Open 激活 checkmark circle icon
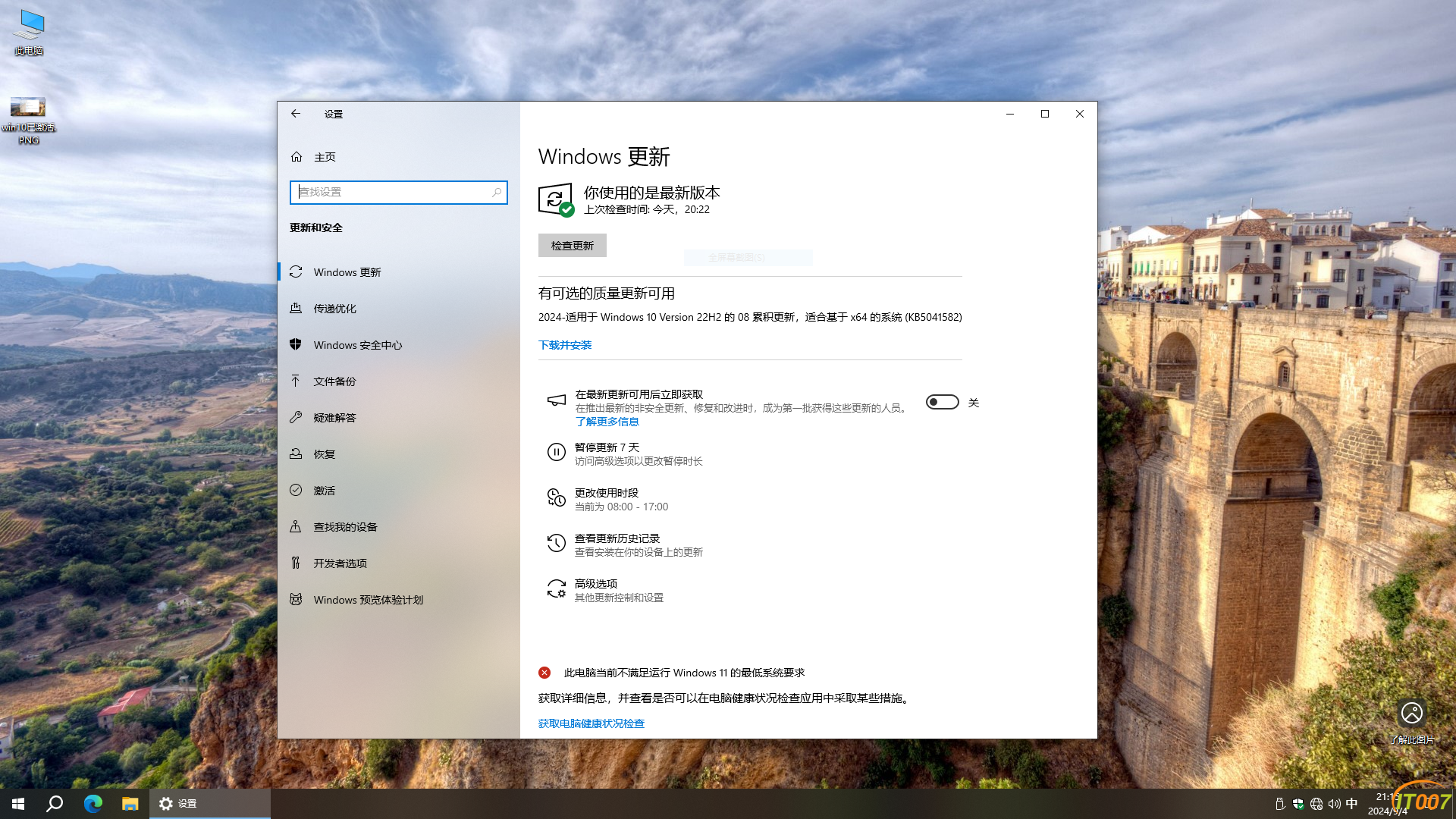Viewport: 1456px width, 819px height. [x=296, y=491]
